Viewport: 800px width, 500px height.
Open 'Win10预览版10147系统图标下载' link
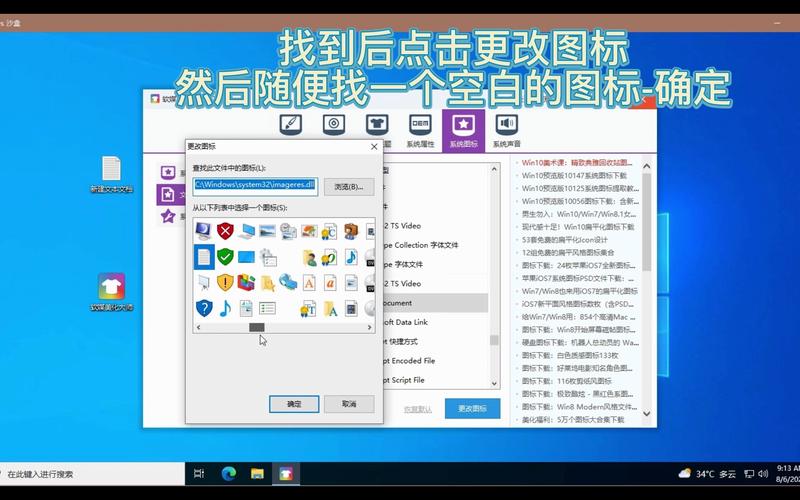[x=574, y=176]
